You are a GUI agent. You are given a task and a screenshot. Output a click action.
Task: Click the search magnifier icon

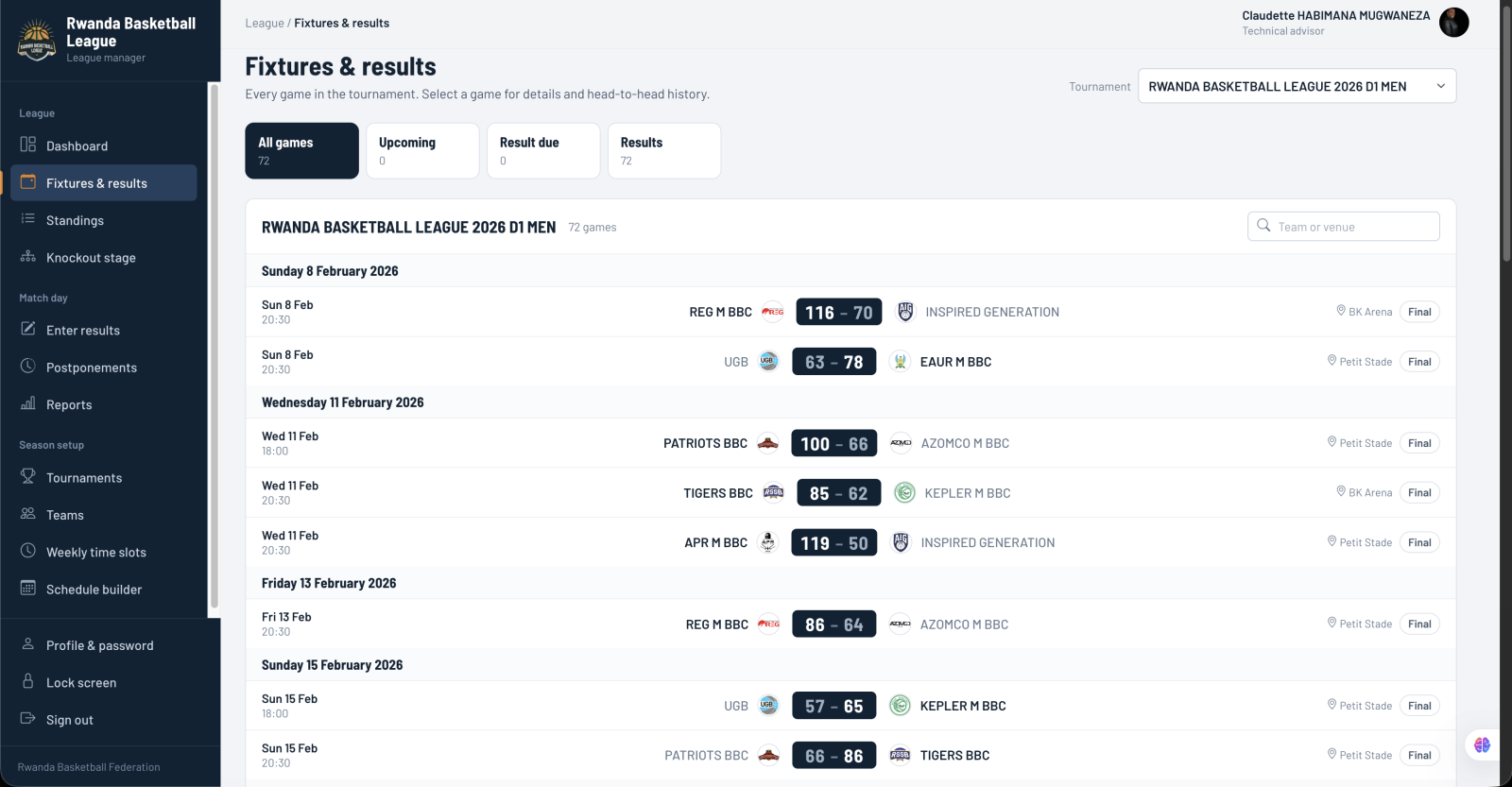1263,226
